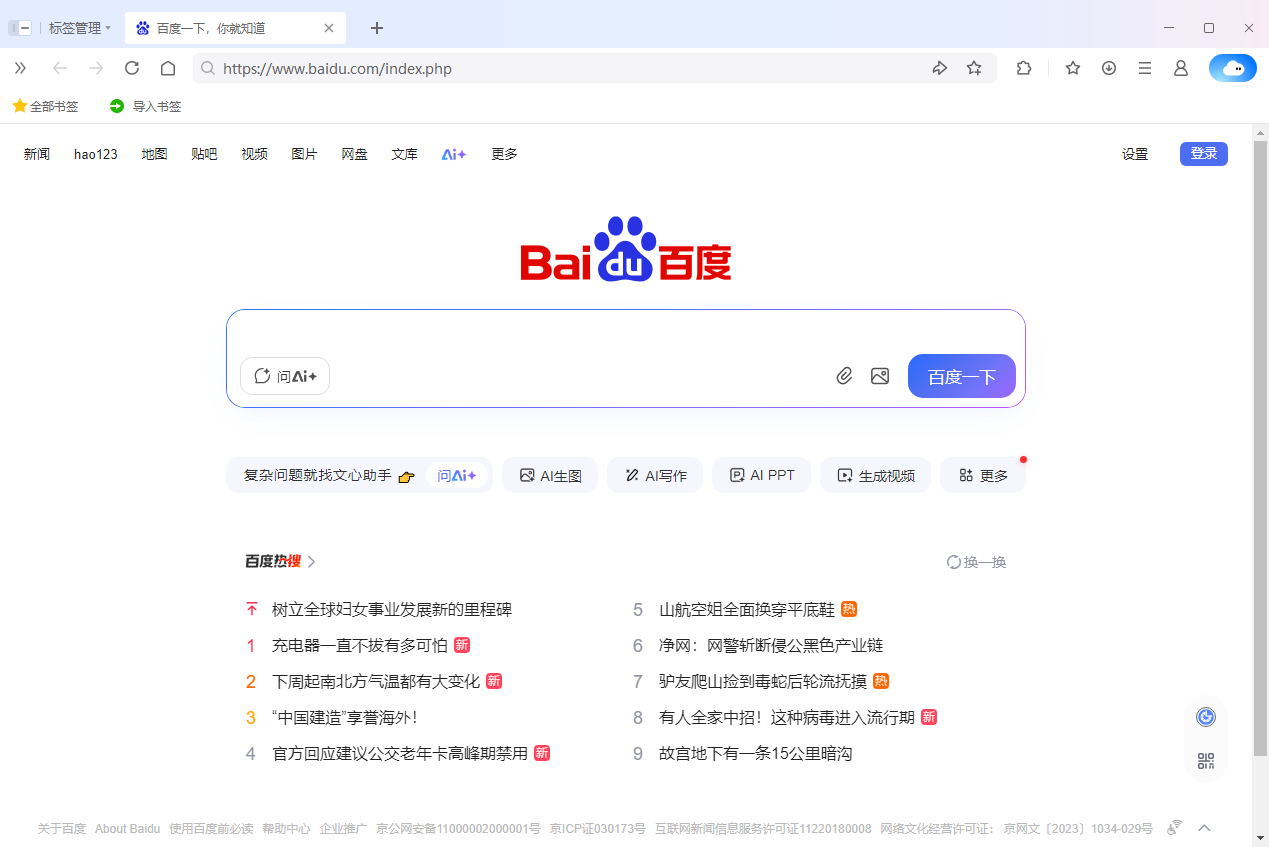This screenshot has width=1269, height=847.
Task: Toggle the sidebar panel icon at top left
Action: coord(20,28)
